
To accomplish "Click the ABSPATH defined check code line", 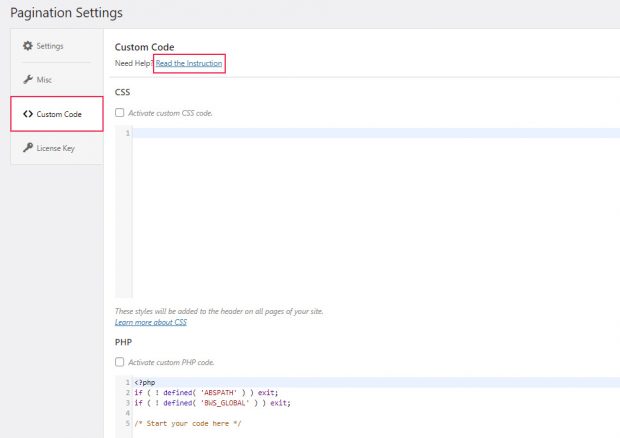I will point(206,393).
